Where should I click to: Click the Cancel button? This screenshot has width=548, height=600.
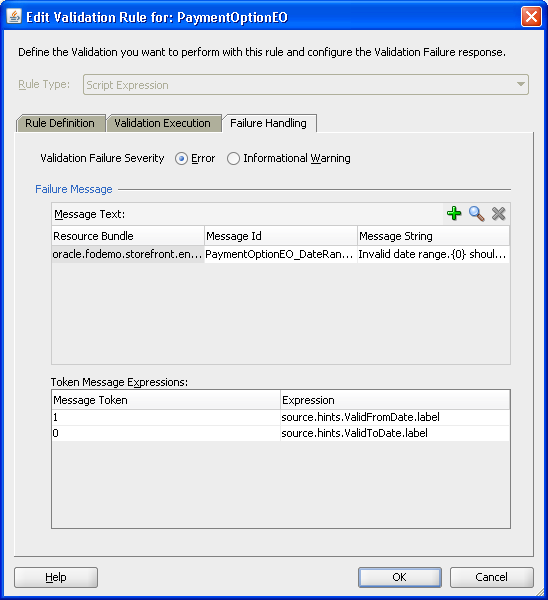tap(491, 577)
